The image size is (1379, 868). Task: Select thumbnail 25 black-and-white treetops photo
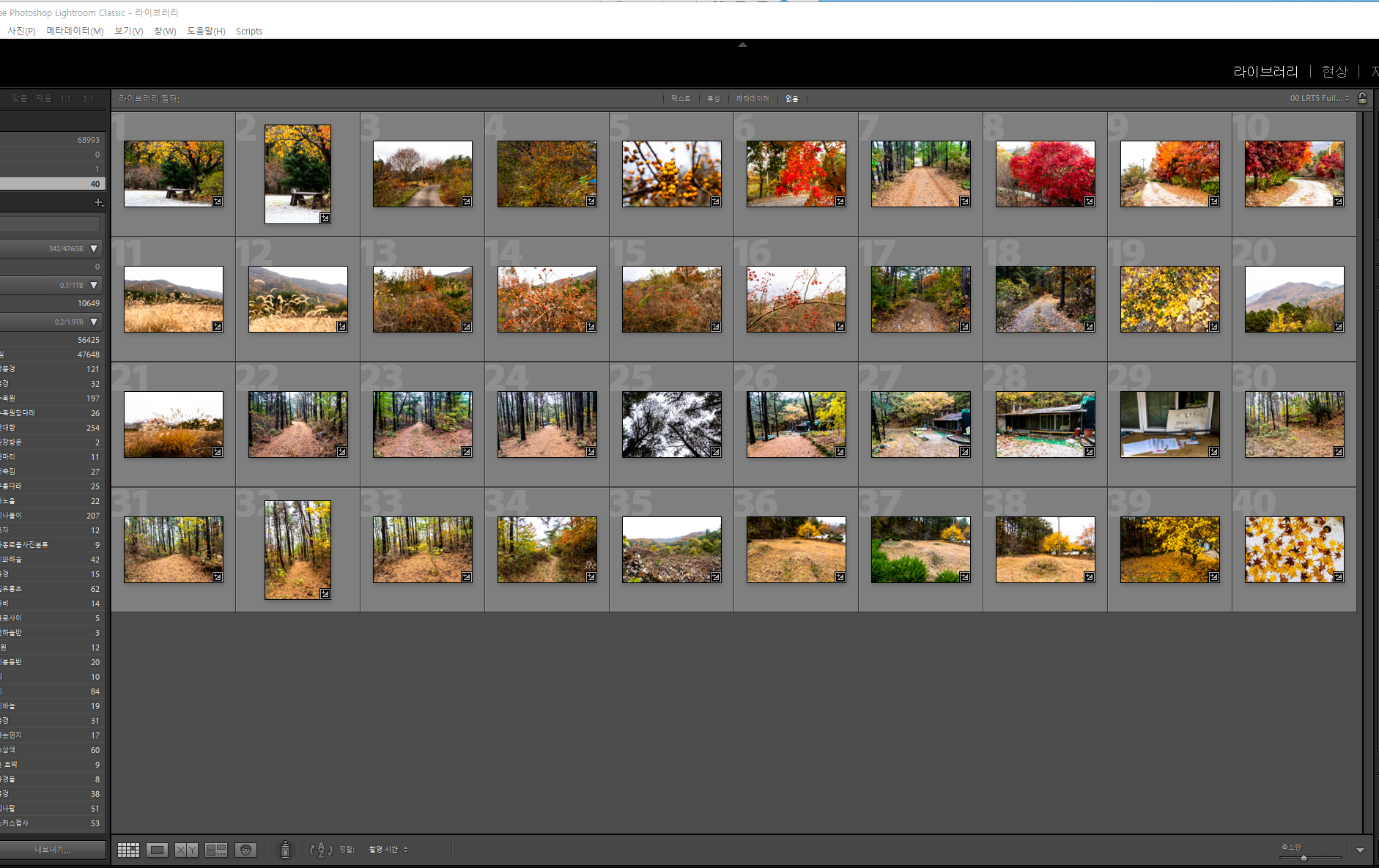click(671, 424)
